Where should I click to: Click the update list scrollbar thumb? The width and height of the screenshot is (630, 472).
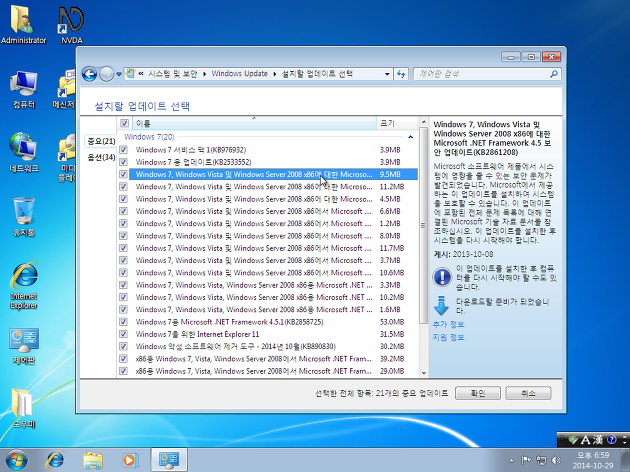coord(423,225)
